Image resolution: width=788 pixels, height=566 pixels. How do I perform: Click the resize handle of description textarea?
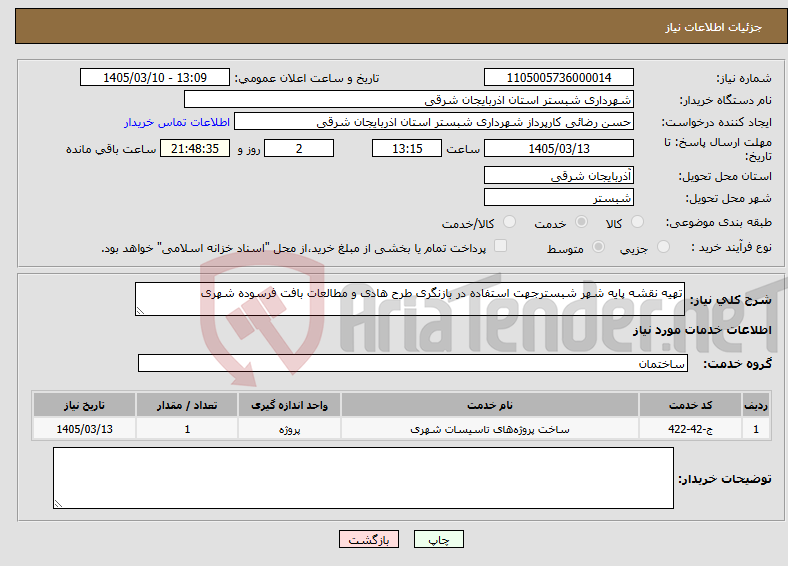[x=140, y=311]
